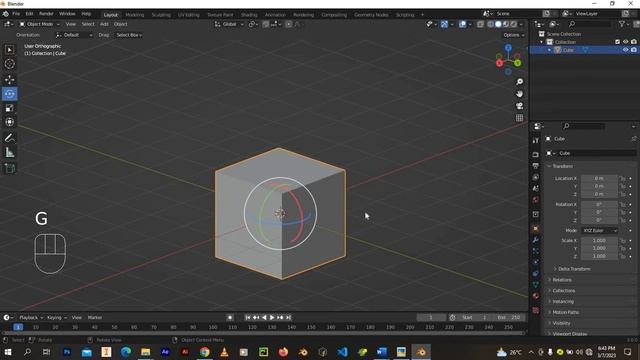
Task: Open the Render menu
Action: (46, 14)
